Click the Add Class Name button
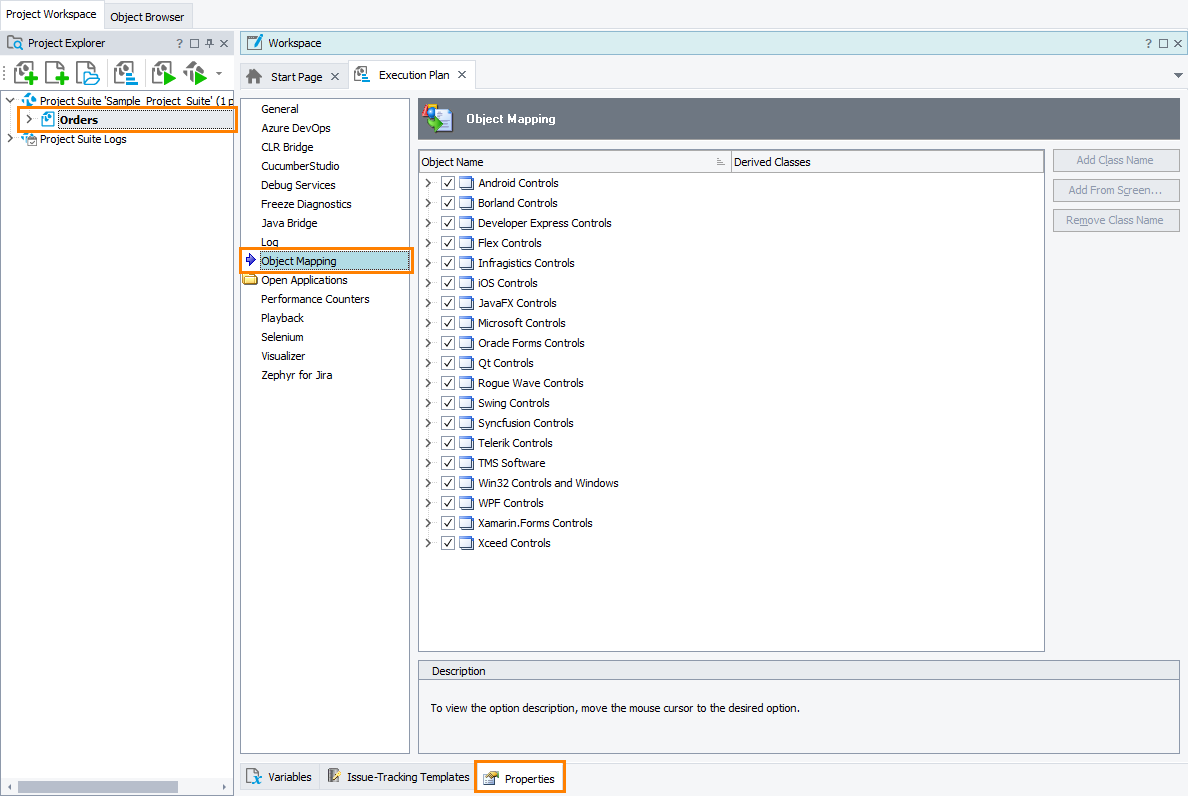Image resolution: width=1188 pixels, height=796 pixels. click(x=1115, y=160)
